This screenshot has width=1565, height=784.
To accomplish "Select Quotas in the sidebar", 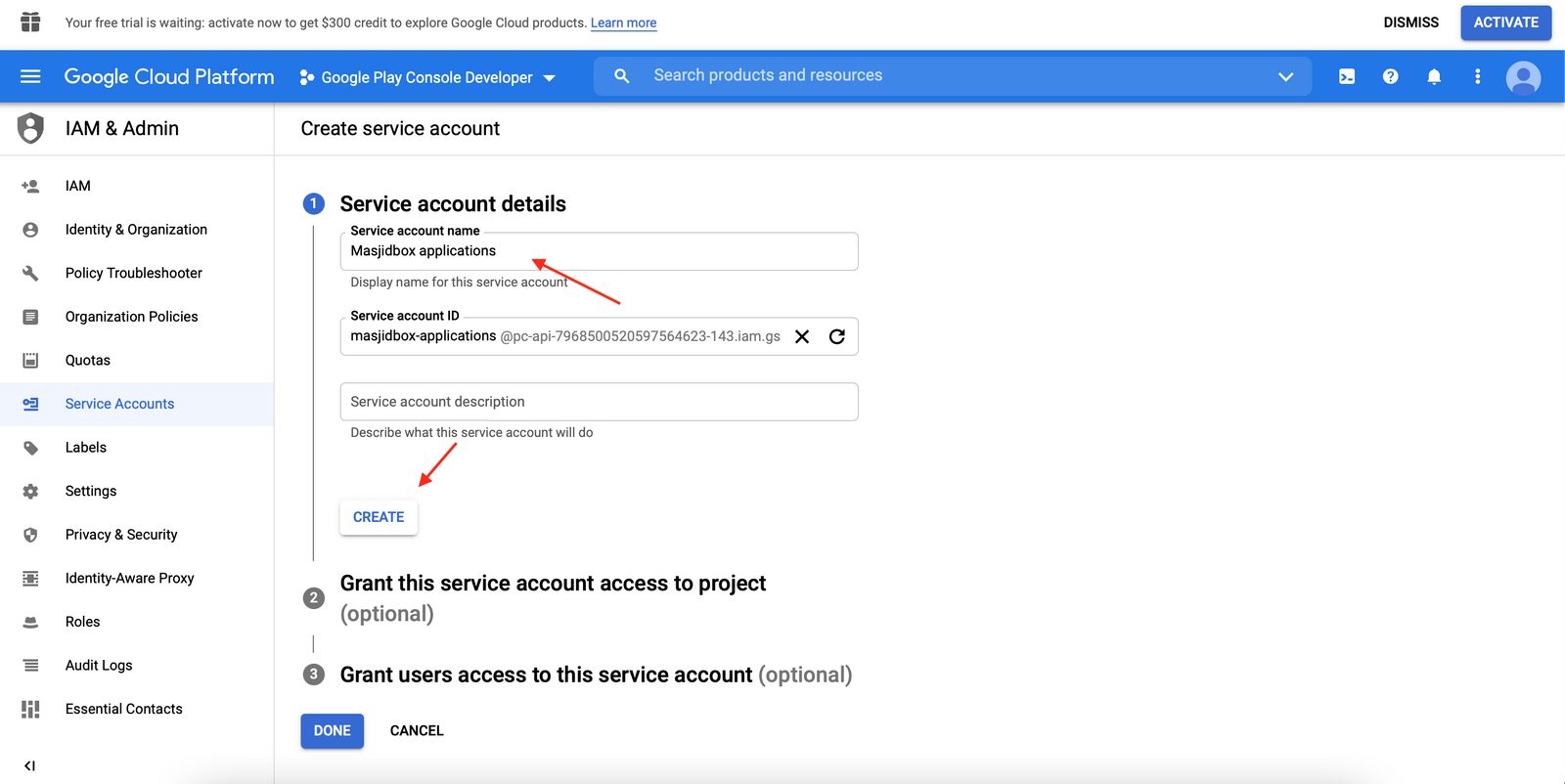I will pos(87,360).
